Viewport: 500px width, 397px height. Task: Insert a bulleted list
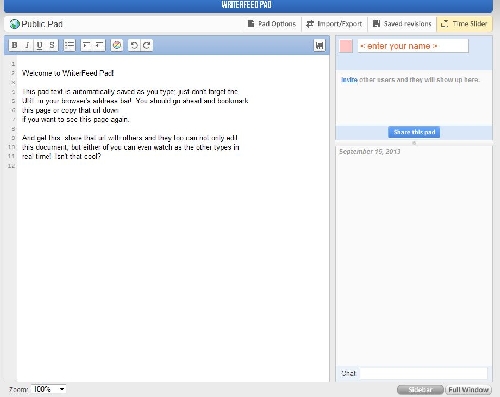(x=69, y=45)
